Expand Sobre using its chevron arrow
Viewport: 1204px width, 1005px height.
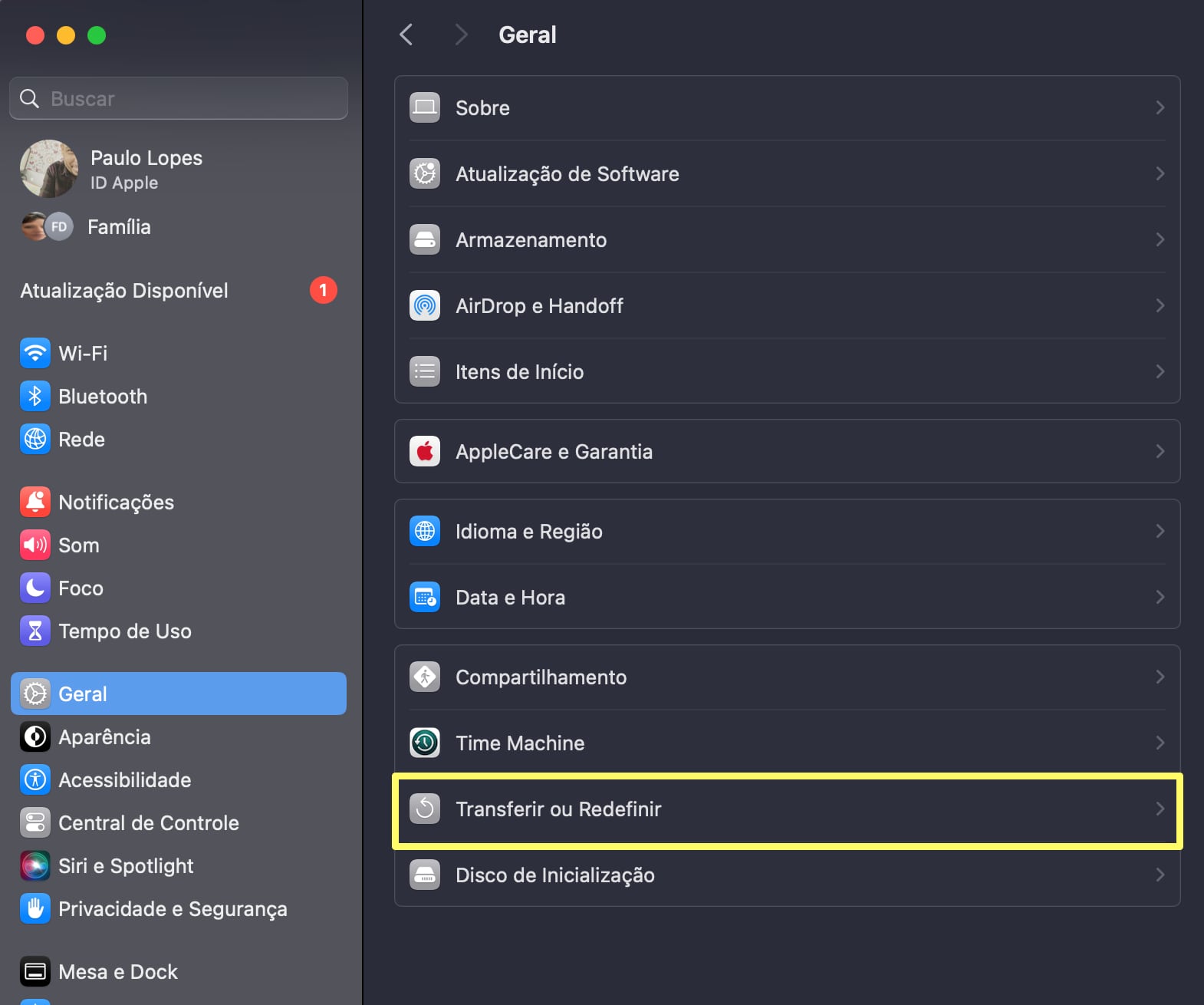pos(1160,107)
